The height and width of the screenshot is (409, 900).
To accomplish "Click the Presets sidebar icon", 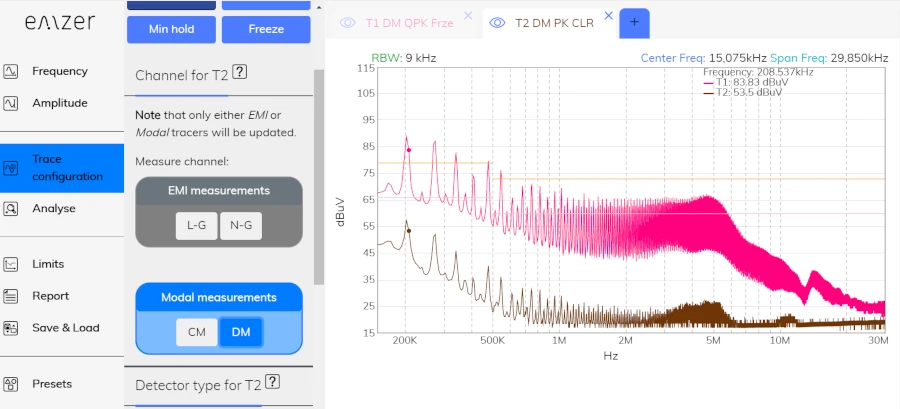I will tap(12, 384).
